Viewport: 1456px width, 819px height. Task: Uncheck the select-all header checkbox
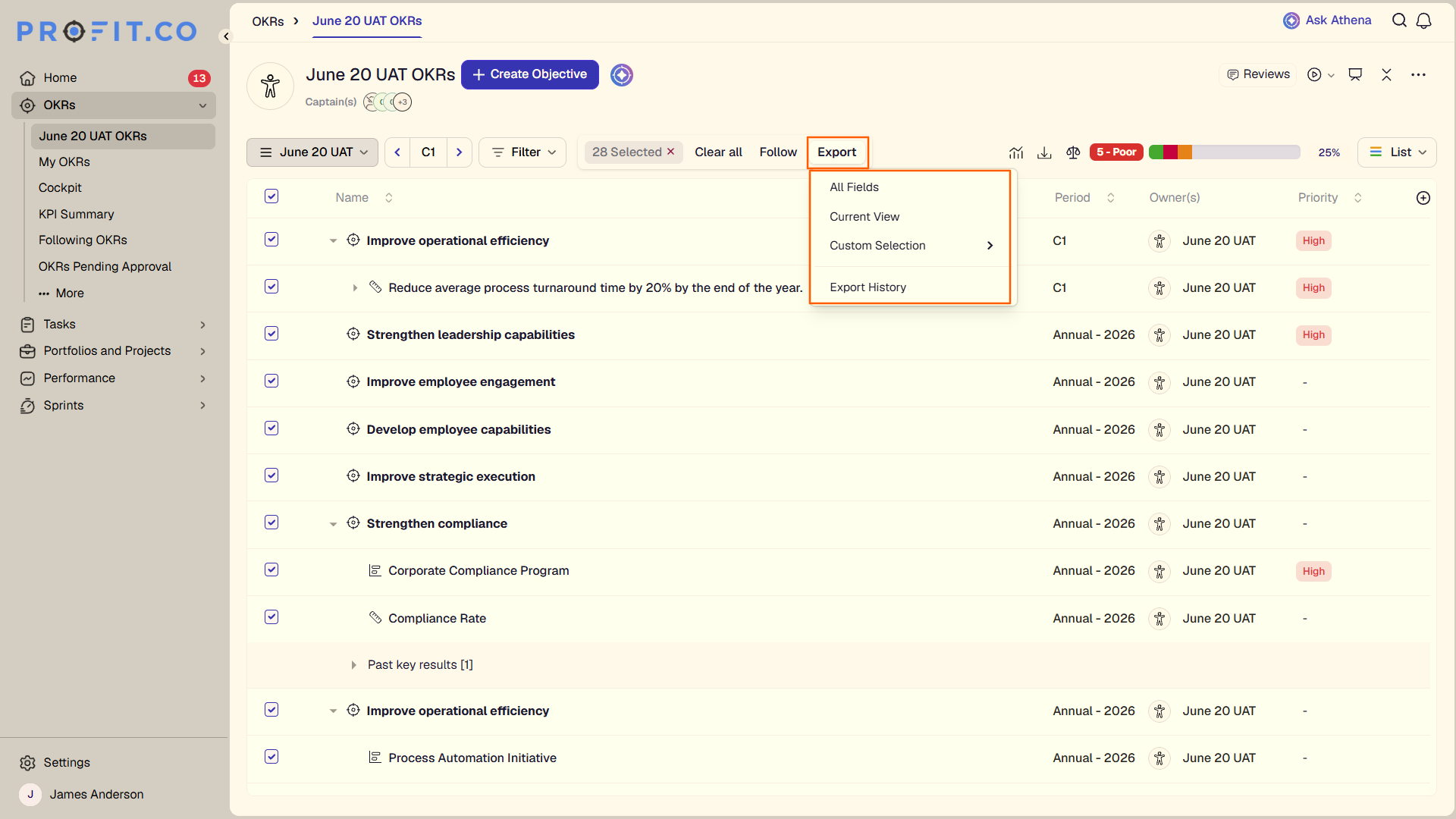click(x=271, y=196)
